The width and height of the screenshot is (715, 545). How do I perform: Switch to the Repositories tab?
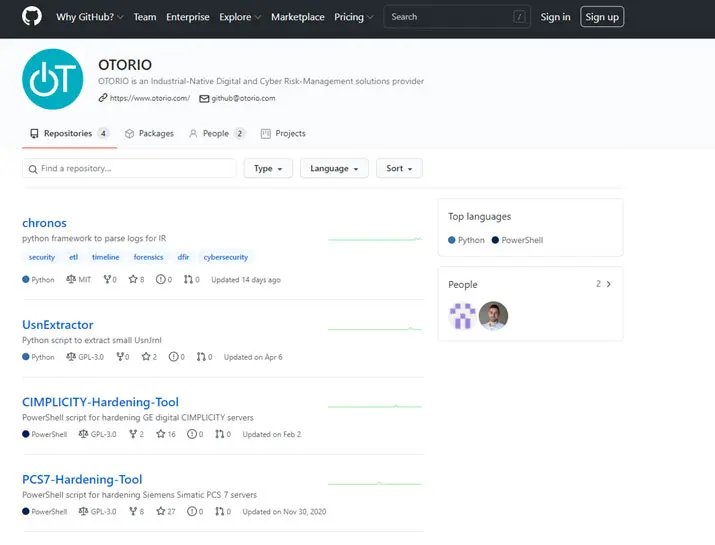pos(69,133)
